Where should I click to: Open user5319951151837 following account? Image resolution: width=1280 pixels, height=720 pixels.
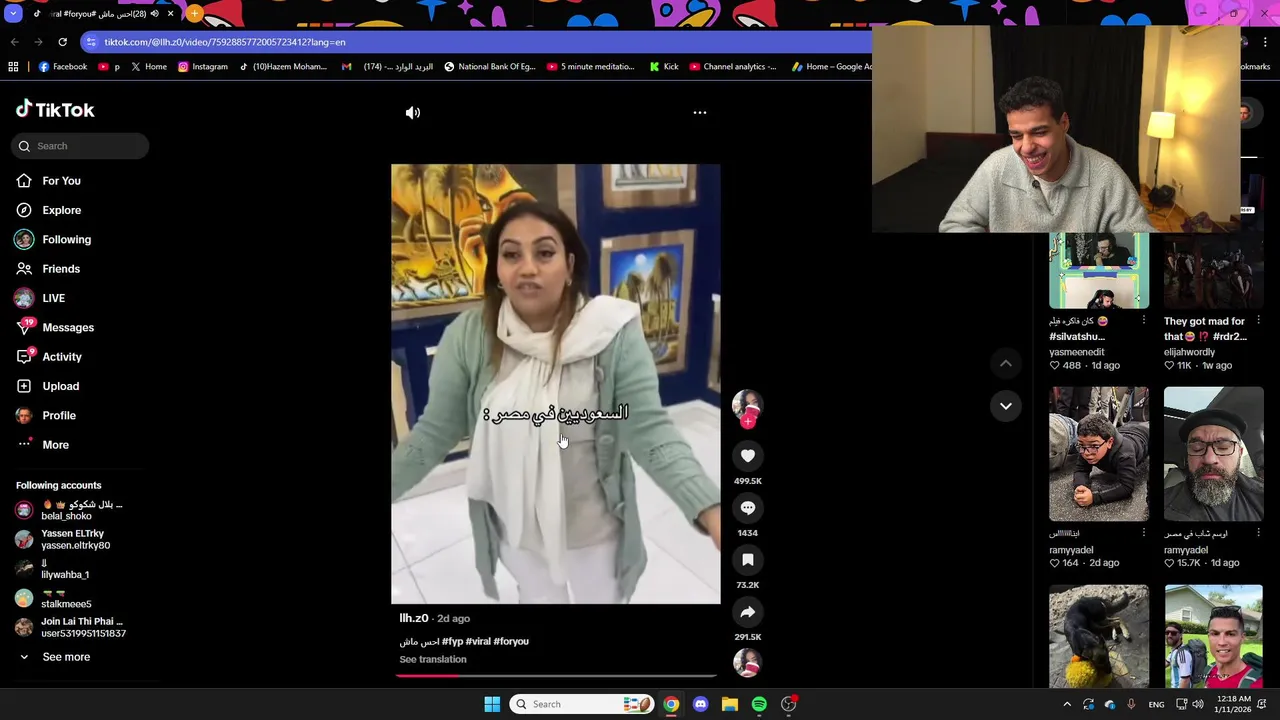coord(71,628)
